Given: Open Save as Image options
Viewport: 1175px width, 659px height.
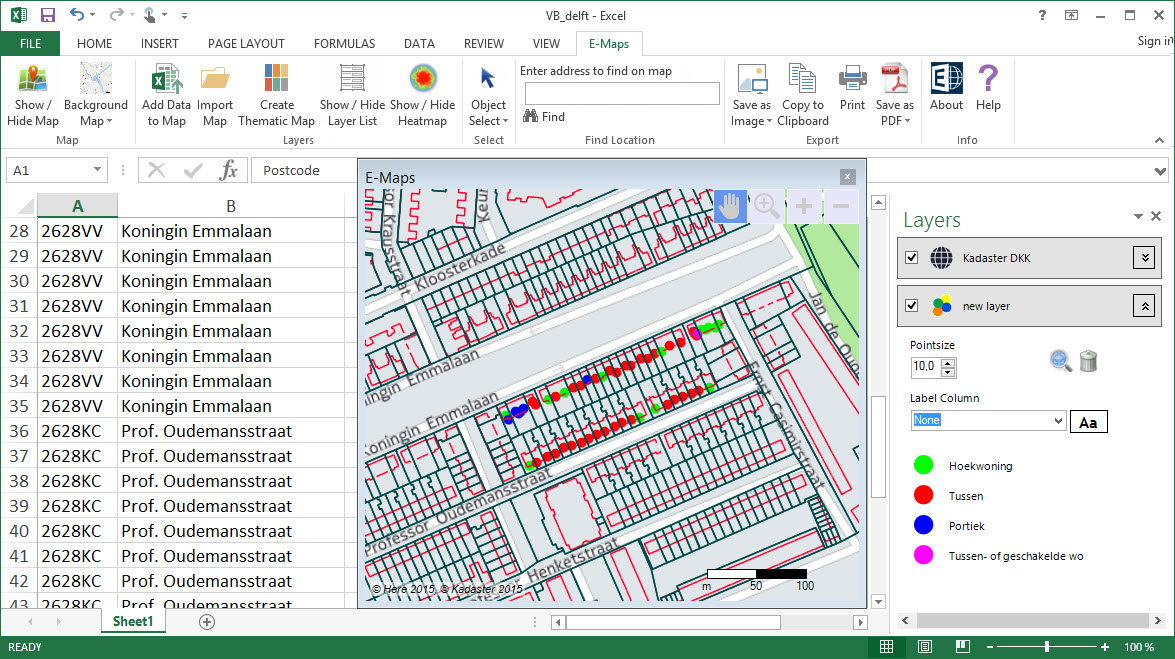Looking at the screenshot, I should (752, 95).
